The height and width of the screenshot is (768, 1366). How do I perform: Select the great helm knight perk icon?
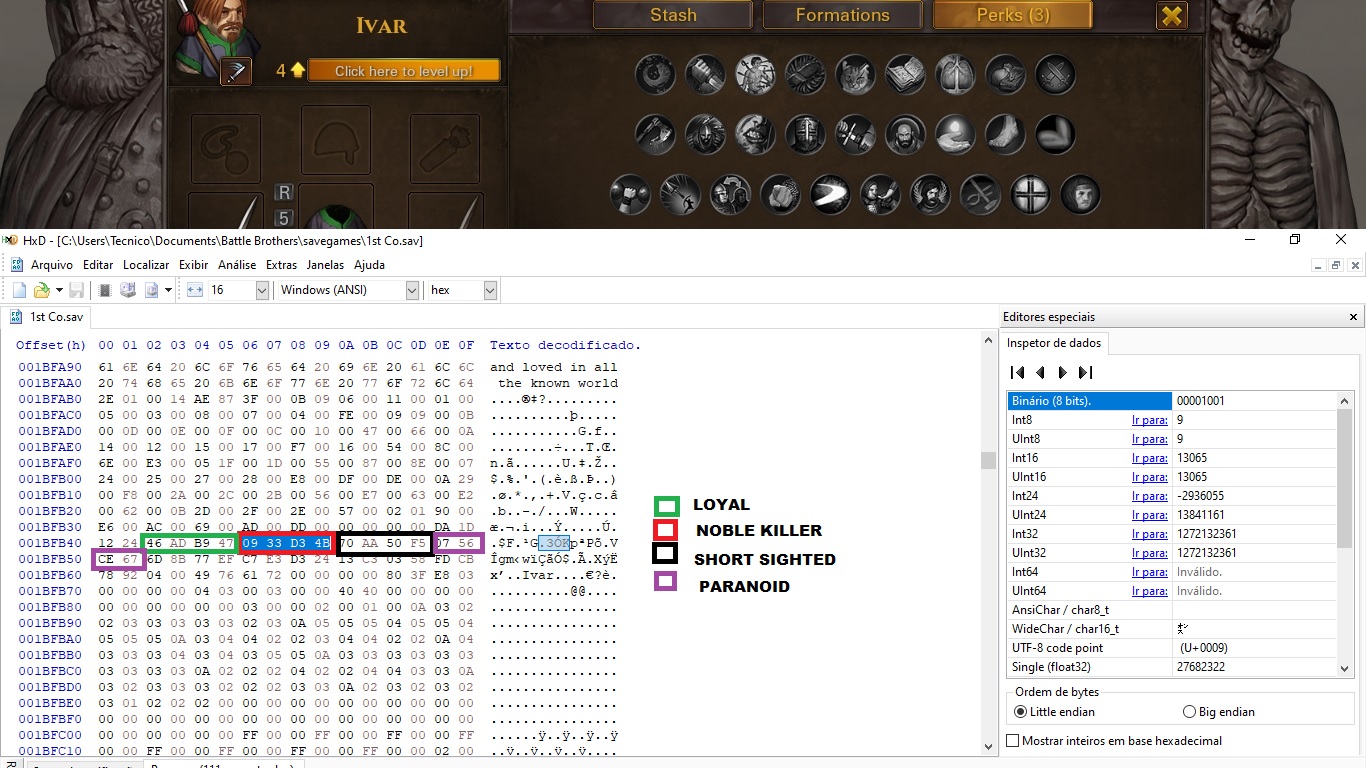[805, 134]
